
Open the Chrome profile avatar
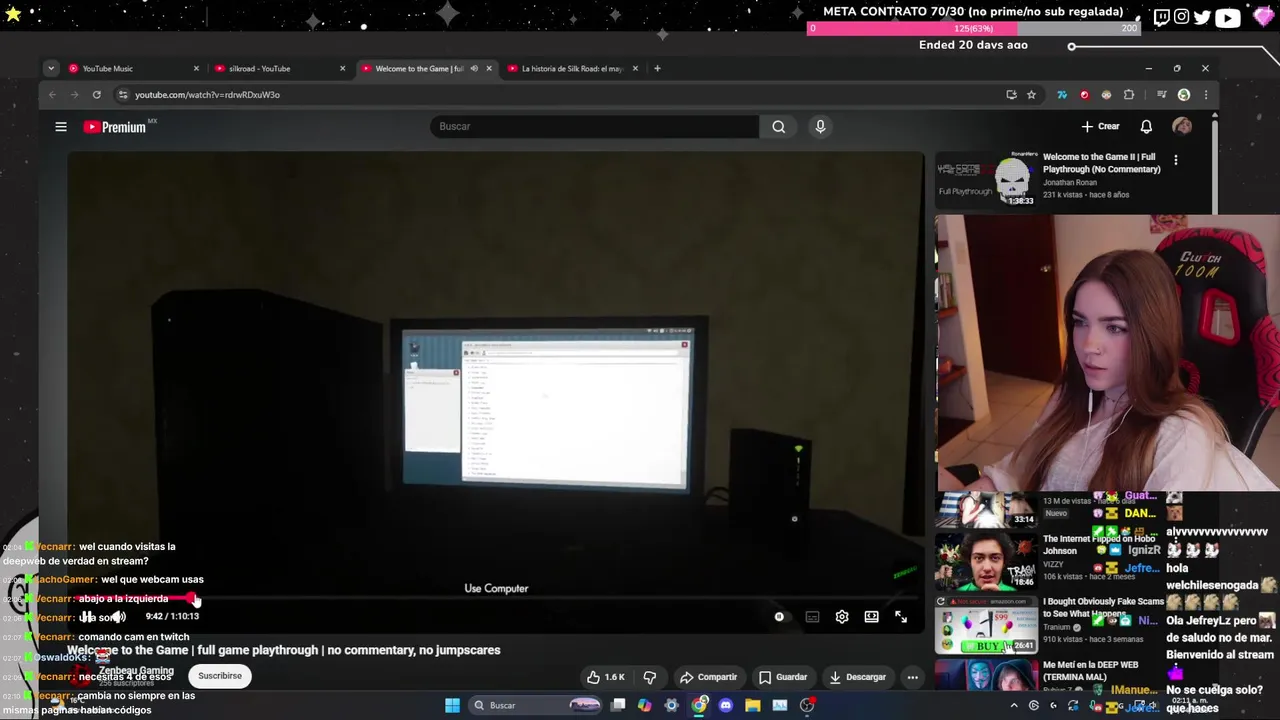tap(1184, 95)
